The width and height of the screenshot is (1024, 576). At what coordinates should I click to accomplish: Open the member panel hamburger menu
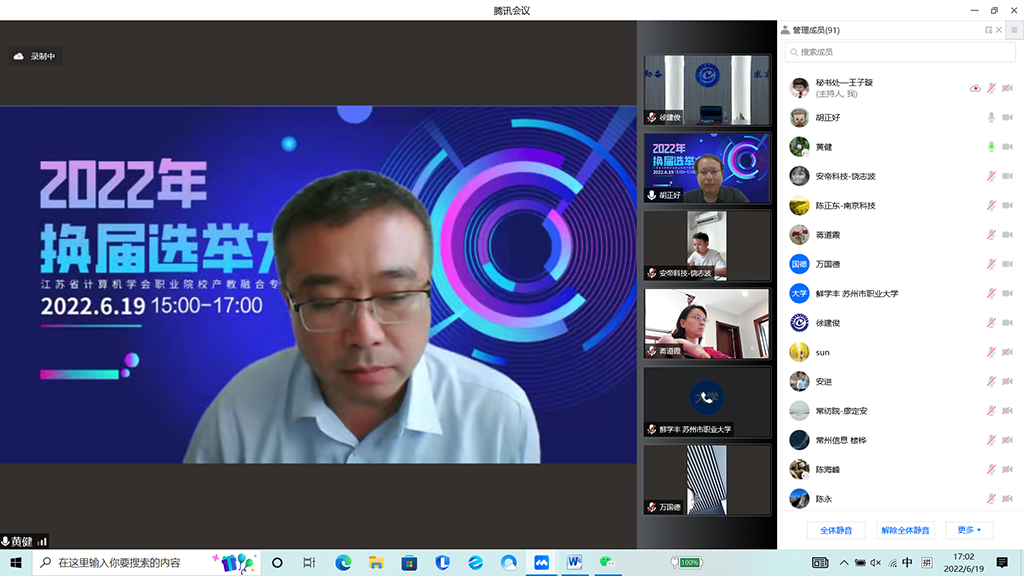1013,30
